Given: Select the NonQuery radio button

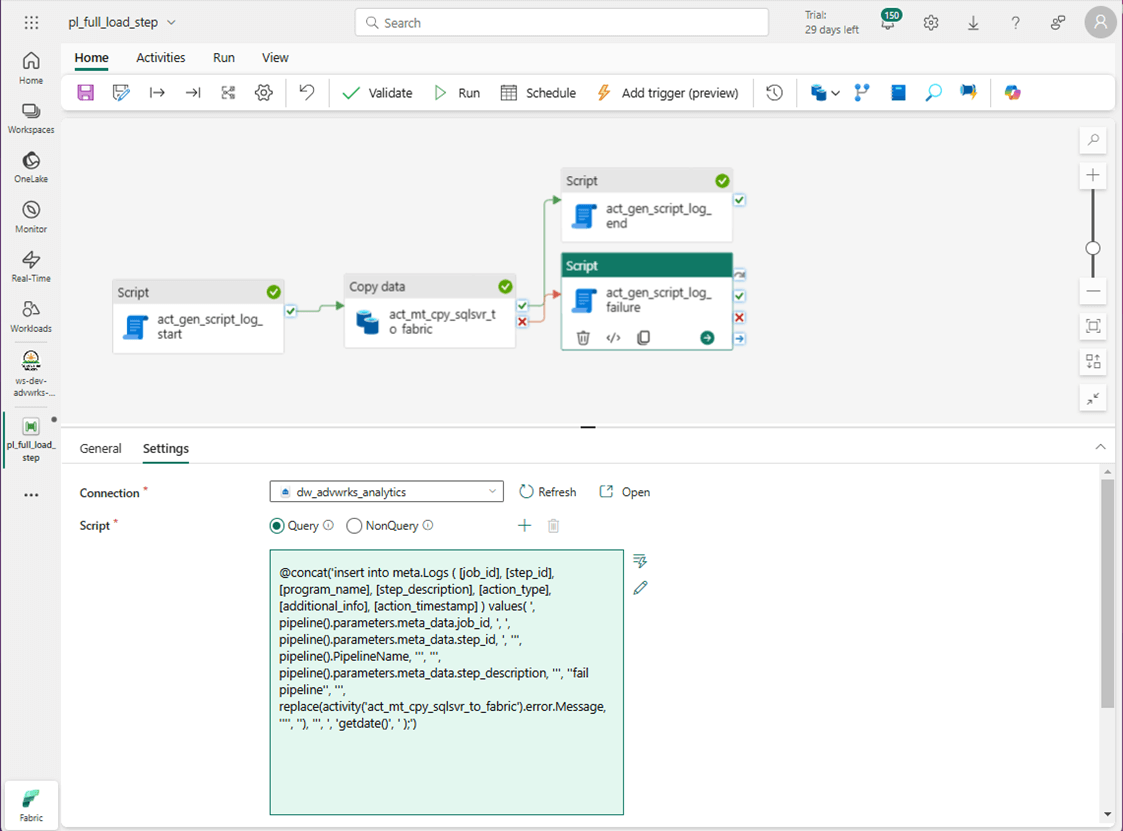Looking at the screenshot, I should point(354,526).
